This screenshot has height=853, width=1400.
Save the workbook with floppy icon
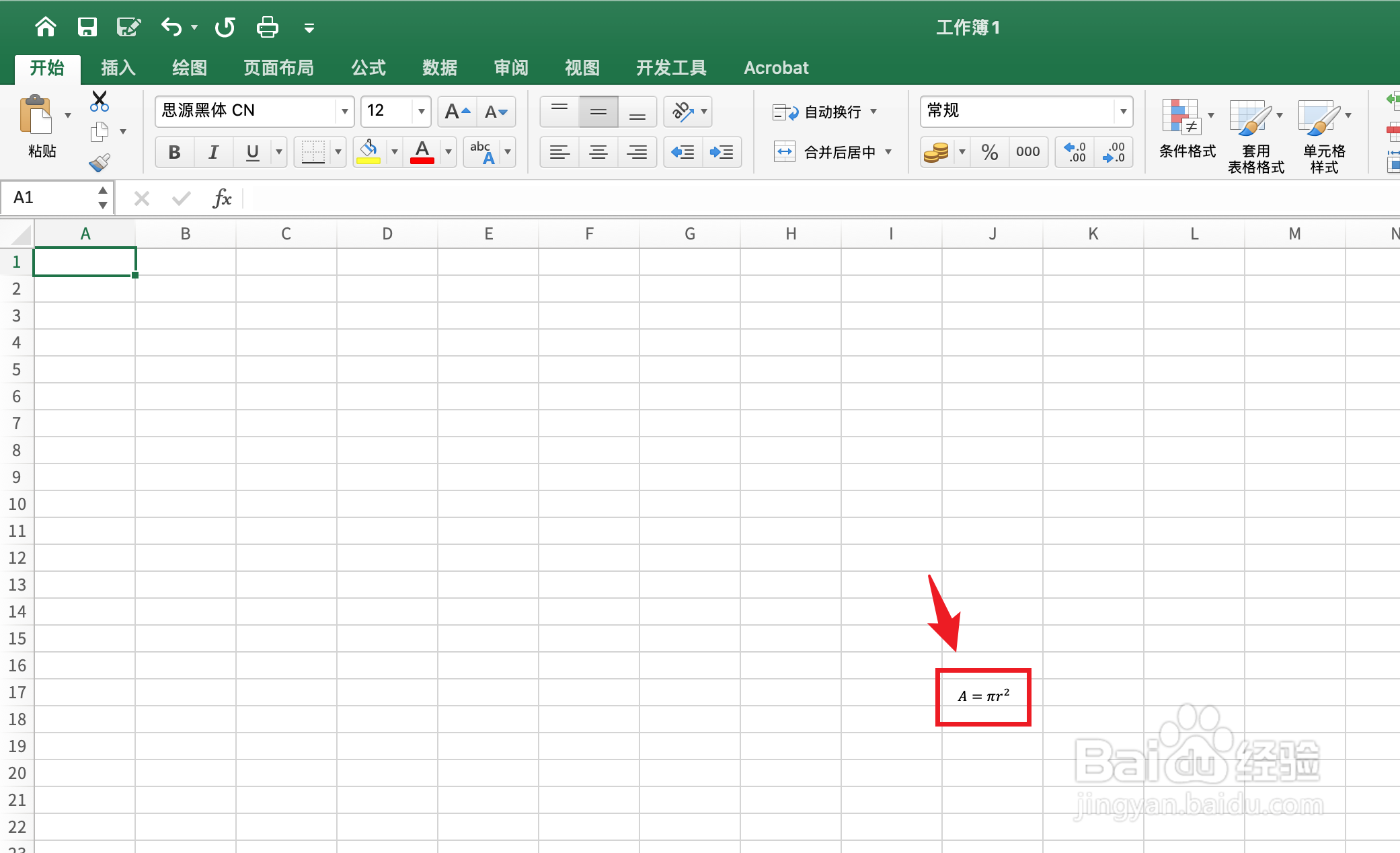click(87, 27)
